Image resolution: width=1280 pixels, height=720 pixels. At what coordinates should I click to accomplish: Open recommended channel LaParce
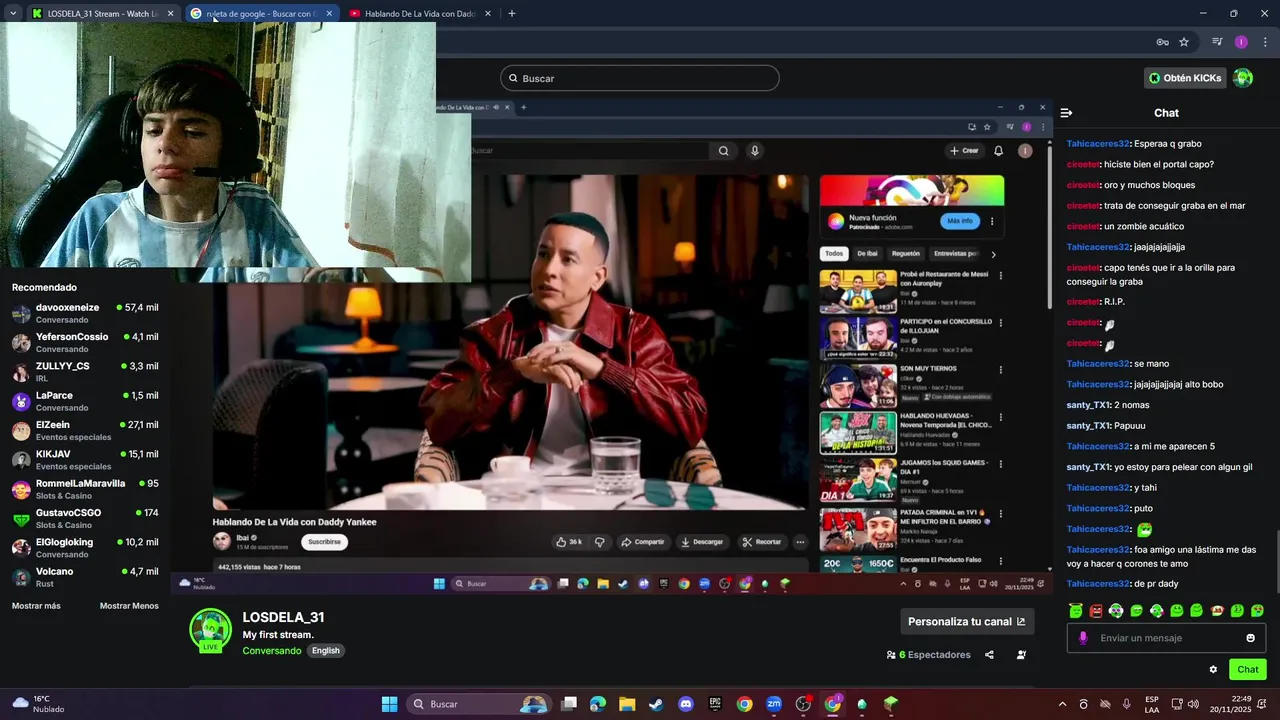(x=85, y=401)
